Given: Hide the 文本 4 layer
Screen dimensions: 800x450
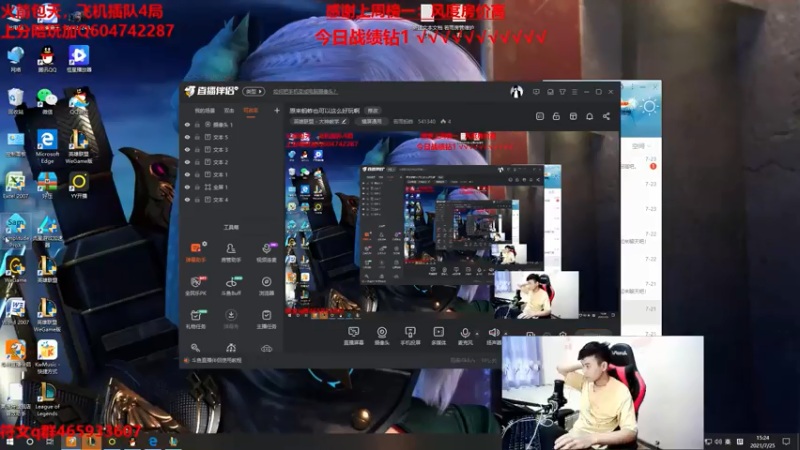Looking at the screenshot, I should 187,199.
